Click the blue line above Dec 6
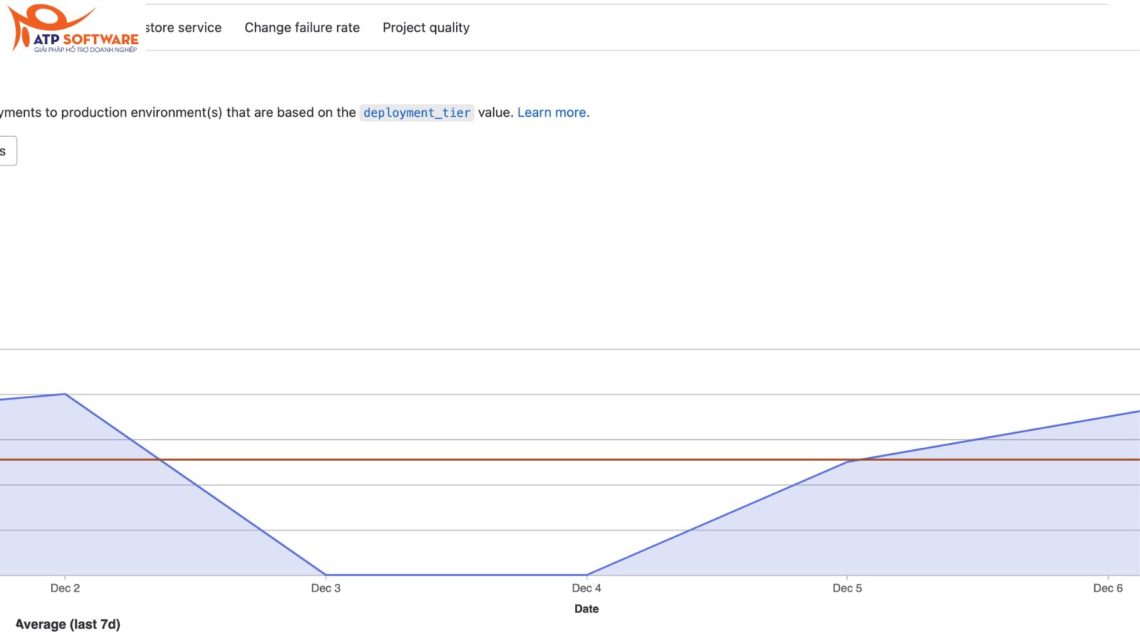The height and width of the screenshot is (641, 1140). point(1108,417)
